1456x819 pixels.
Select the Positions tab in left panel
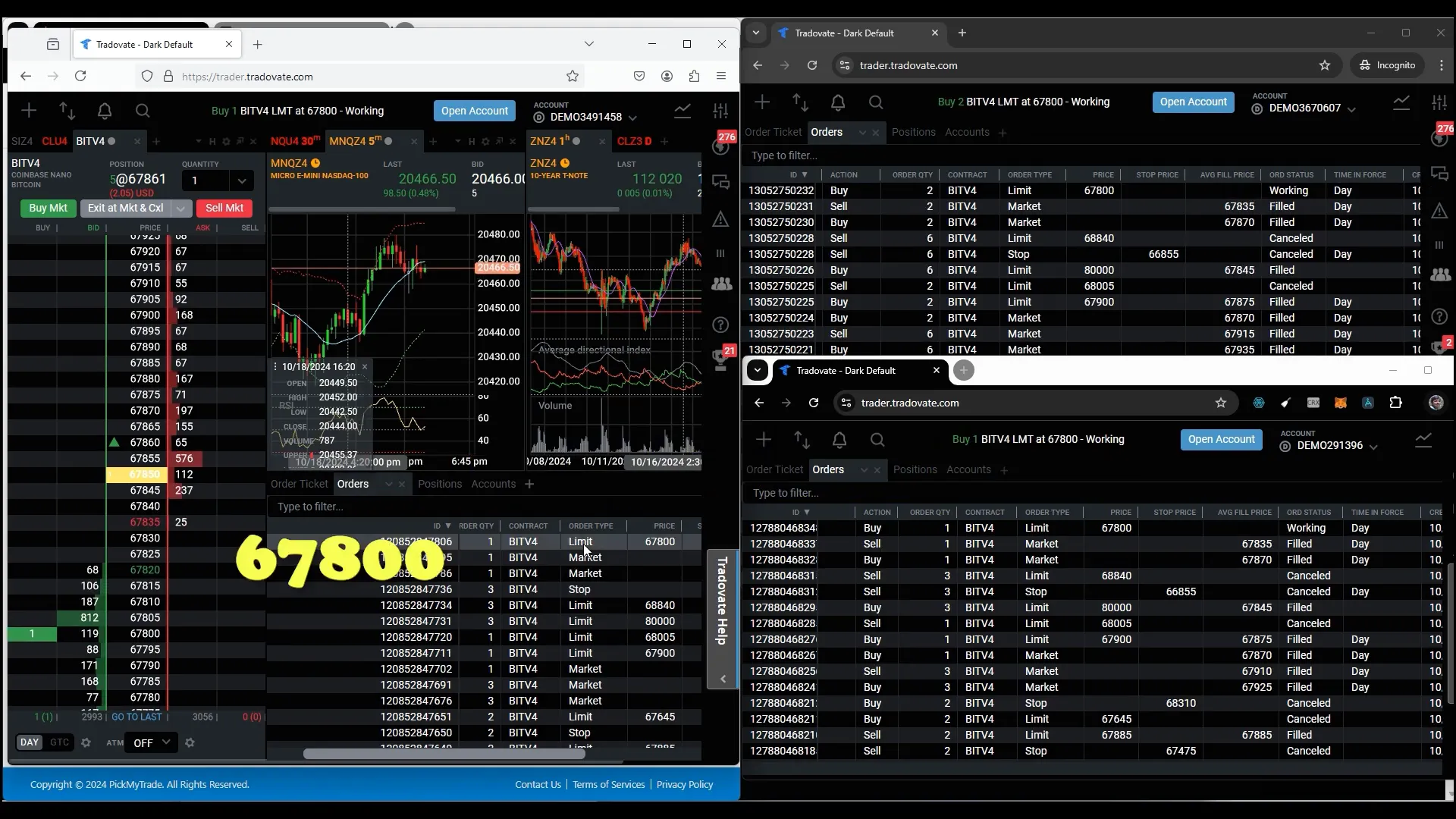pyautogui.click(x=440, y=484)
